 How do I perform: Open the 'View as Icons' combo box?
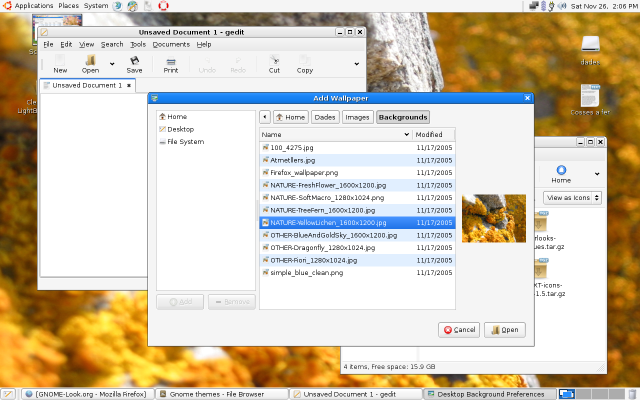pyautogui.click(x=572, y=198)
